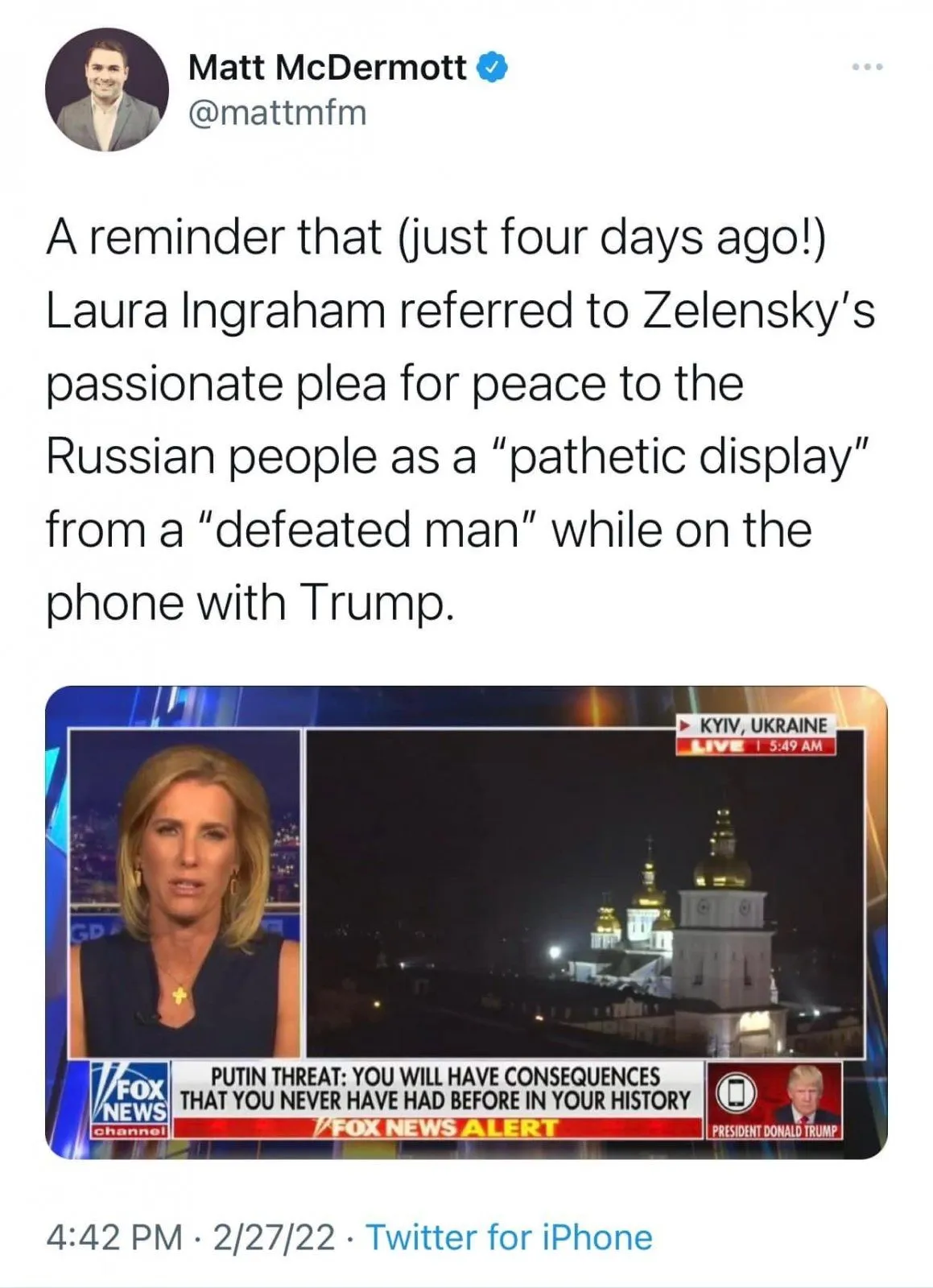Click the Kyiv cathedral night view panel
The height and width of the screenshot is (1288, 933).
pyautogui.click(x=586, y=894)
